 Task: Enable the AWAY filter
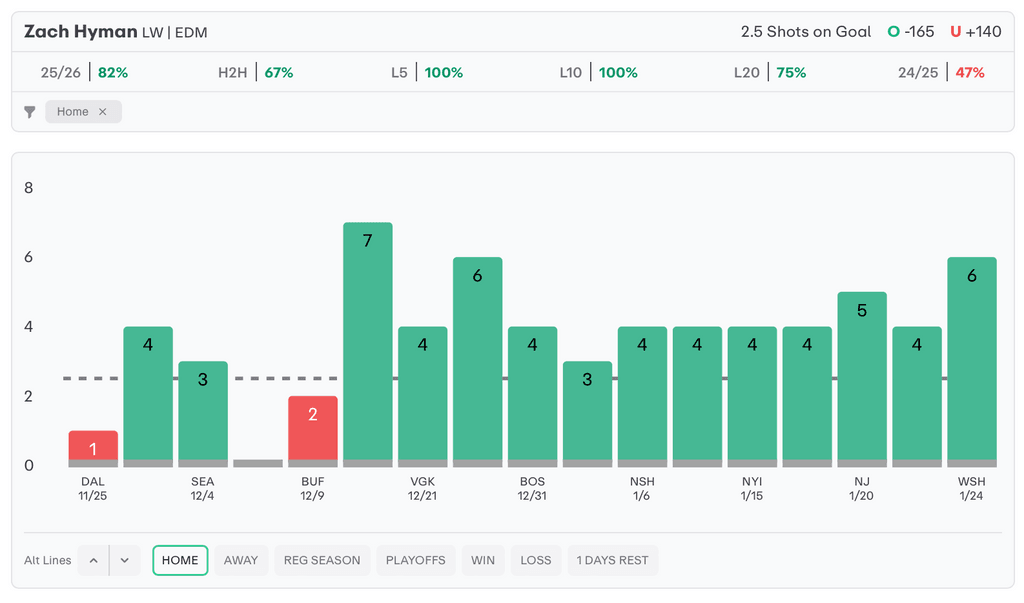pyautogui.click(x=241, y=560)
